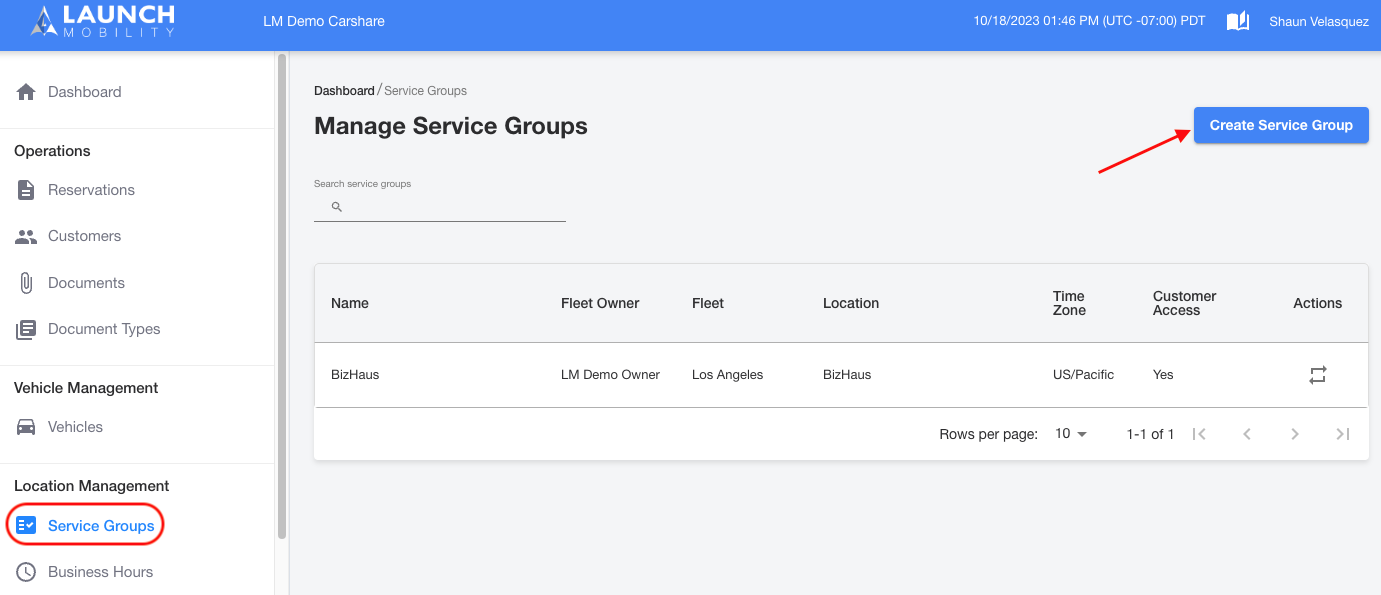Click the transfer arrows icon for BizHaus
Image resolution: width=1381 pixels, height=595 pixels.
click(x=1318, y=375)
